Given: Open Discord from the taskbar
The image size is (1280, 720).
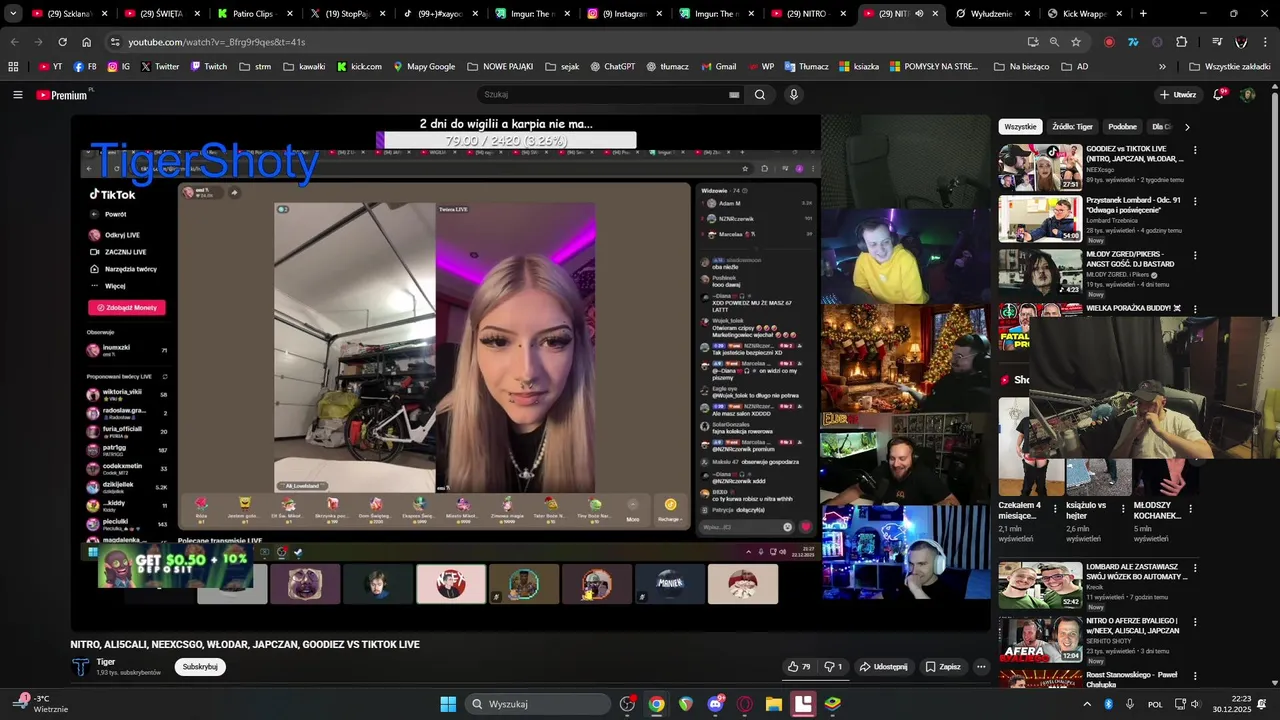Looking at the screenshot, I should tap(715, 704).
